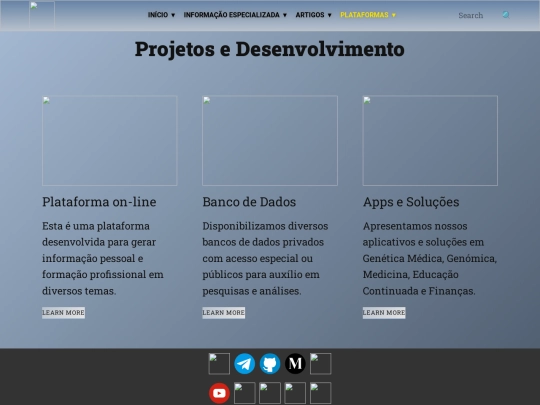This screenshot has width=540, height=405.
Task: Expand the PLATAFORMAS dropdown arrow
Action: click(394, 15)
